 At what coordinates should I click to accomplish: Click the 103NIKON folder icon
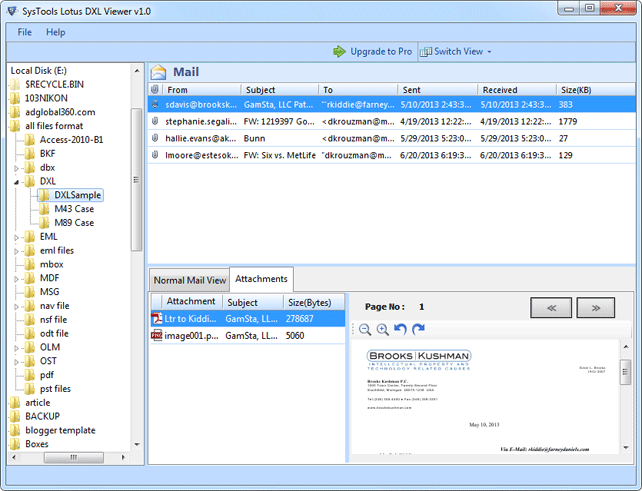pyautogui.click(x=15, y=98)
